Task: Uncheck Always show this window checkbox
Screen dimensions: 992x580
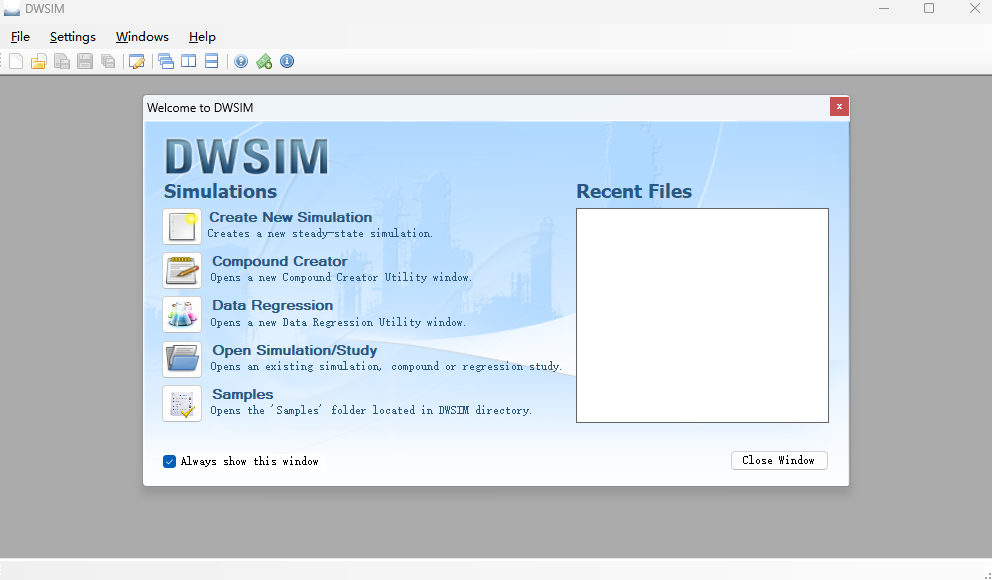Action: pos(170,461)
